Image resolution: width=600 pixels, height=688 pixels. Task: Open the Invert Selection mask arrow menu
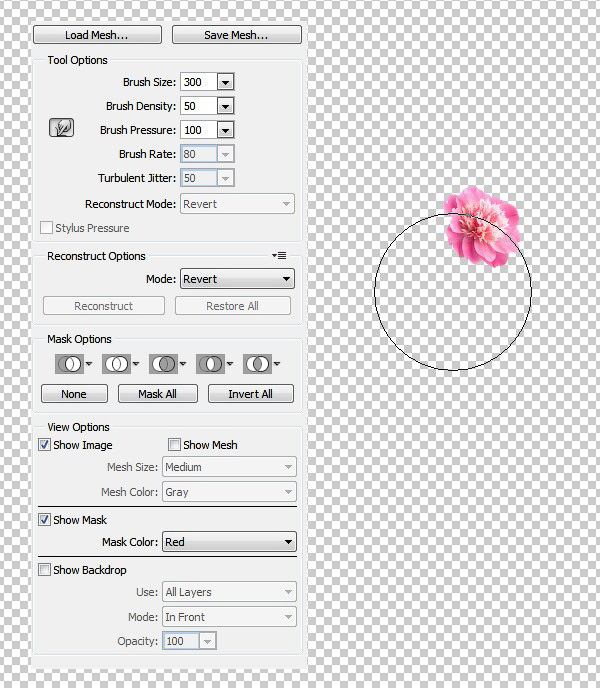click(277, 363)
